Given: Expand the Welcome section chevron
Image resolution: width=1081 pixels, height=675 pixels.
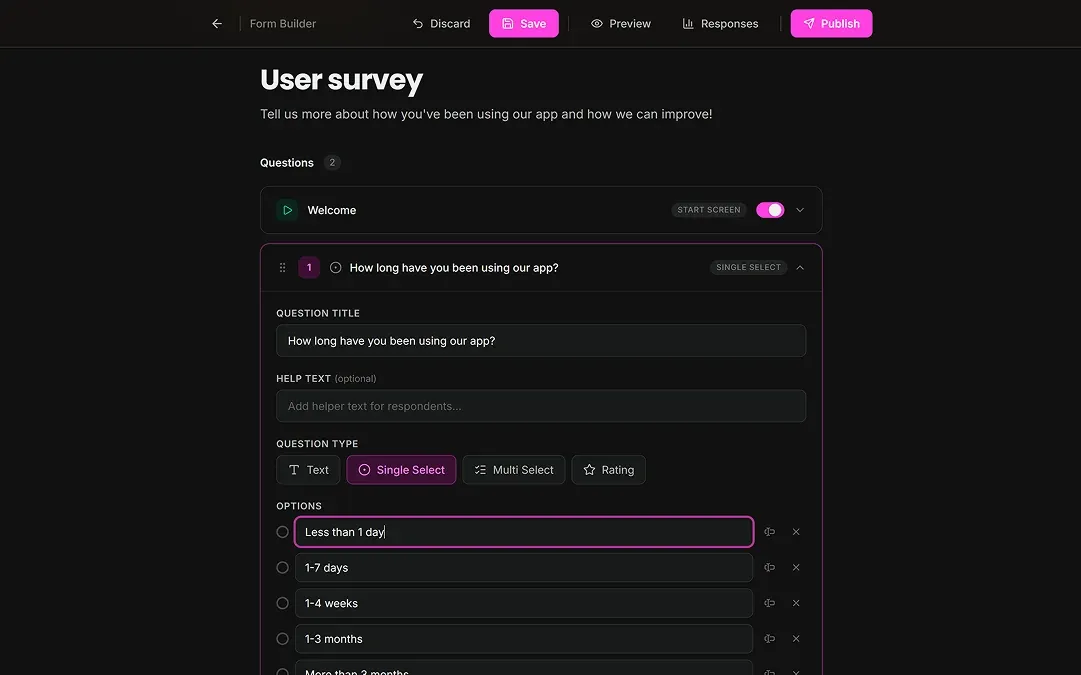Looking at the screenshot, I should [799, 209].
